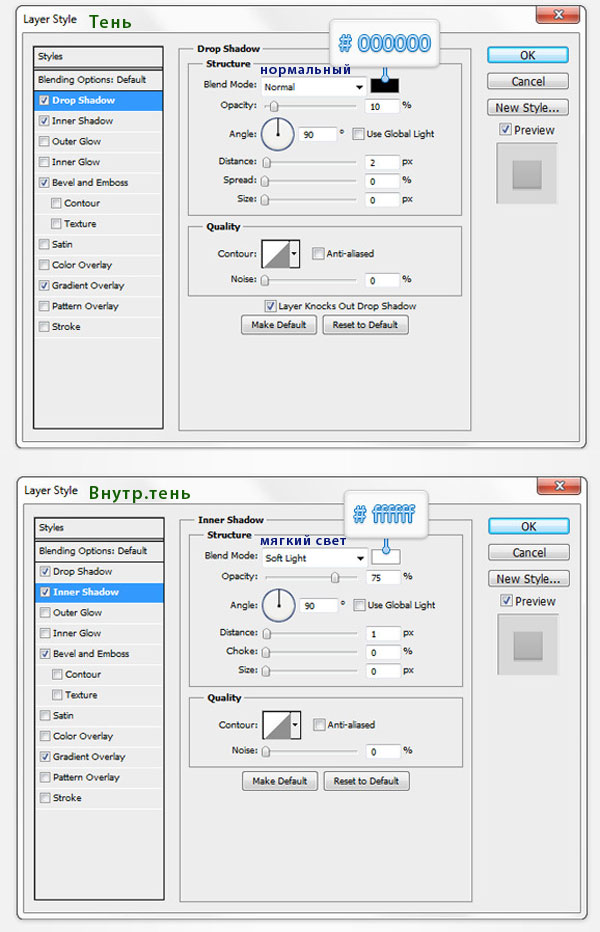
Task: Click the black shadow color swatch
Action: point(385,86)
